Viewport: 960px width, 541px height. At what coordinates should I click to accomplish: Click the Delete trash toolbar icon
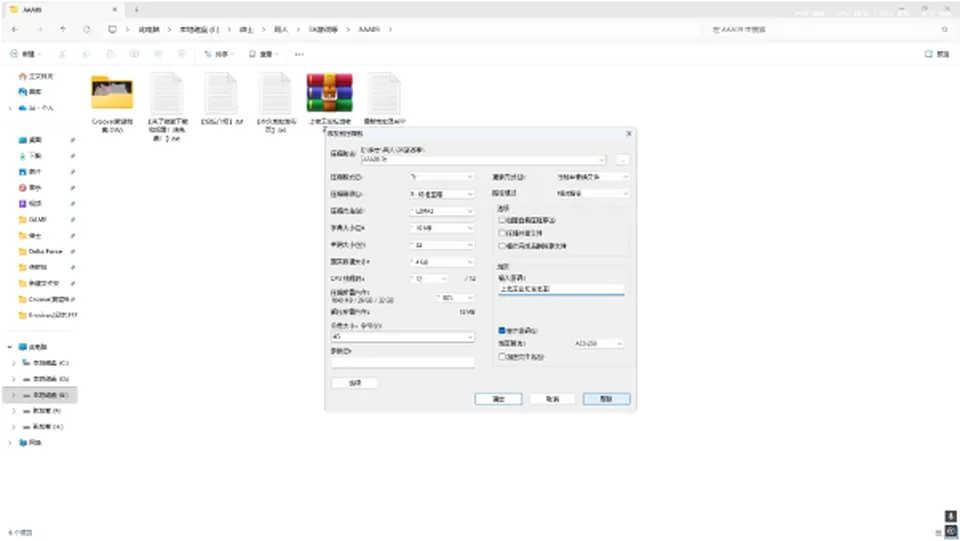tap(182, 54)
